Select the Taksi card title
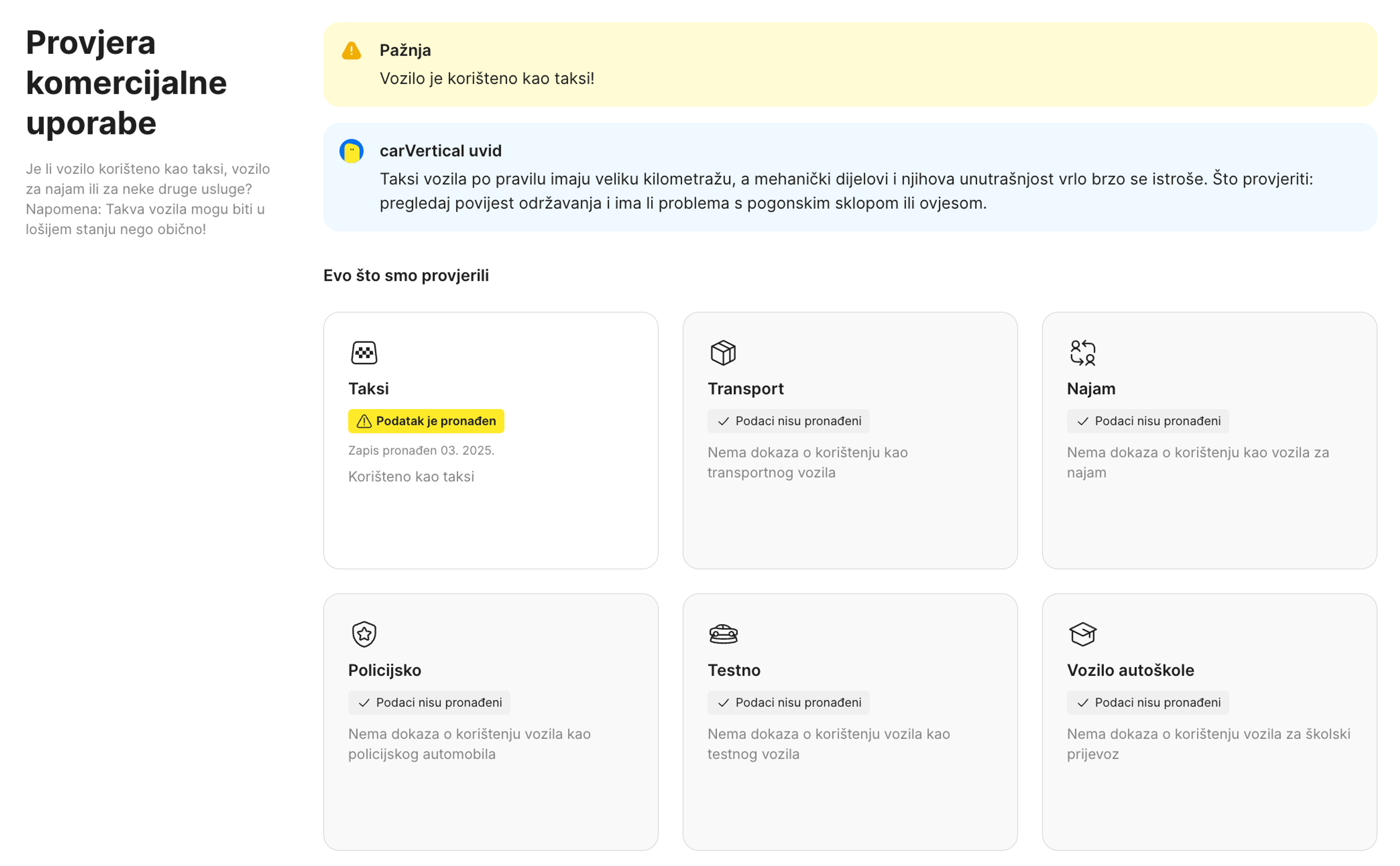1400x866 pixels. [x=368, y=388]
